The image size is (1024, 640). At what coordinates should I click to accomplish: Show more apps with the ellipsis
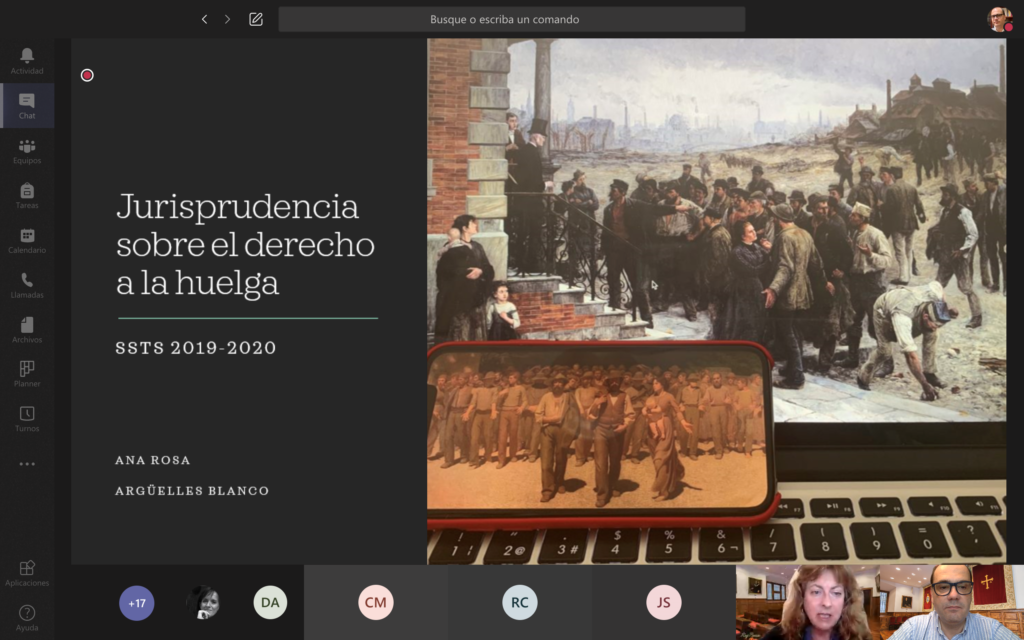coord(27,464)
